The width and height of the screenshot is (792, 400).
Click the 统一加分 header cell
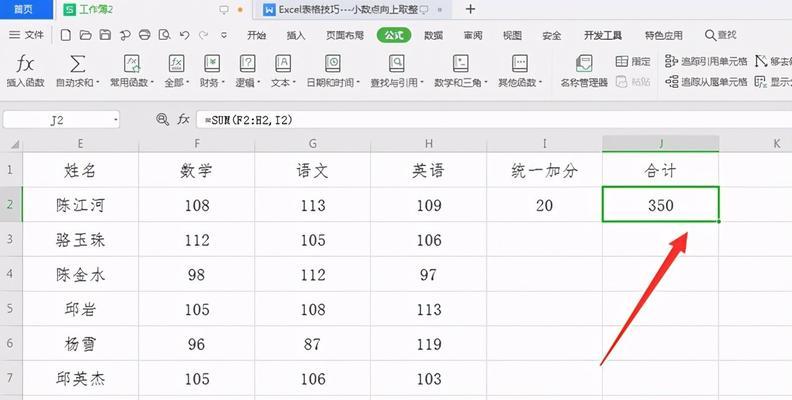point(544,170)
